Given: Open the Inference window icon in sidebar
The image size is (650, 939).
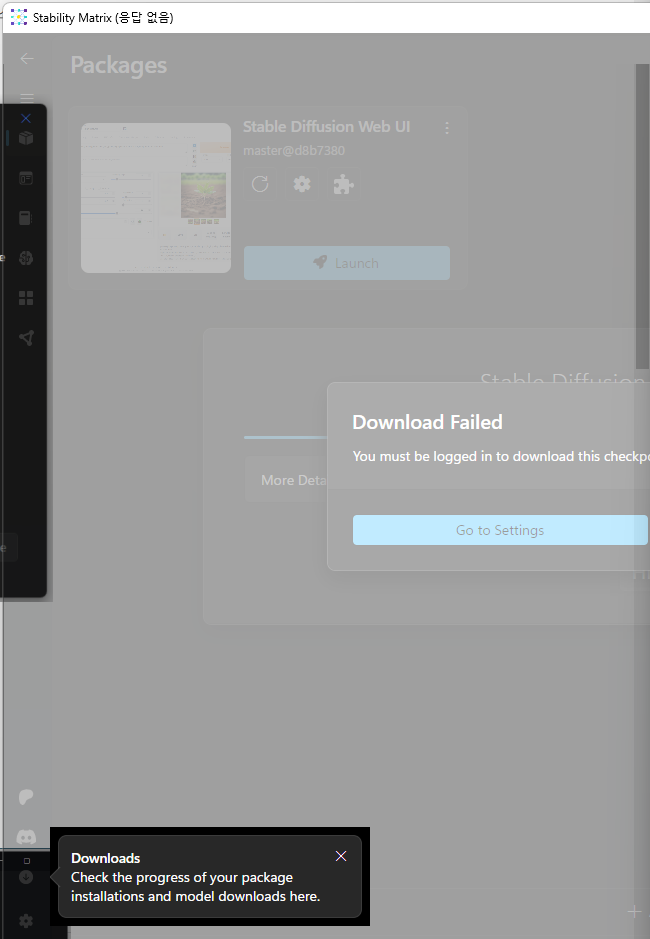Looking at the screenshot, I should point(26,178).
